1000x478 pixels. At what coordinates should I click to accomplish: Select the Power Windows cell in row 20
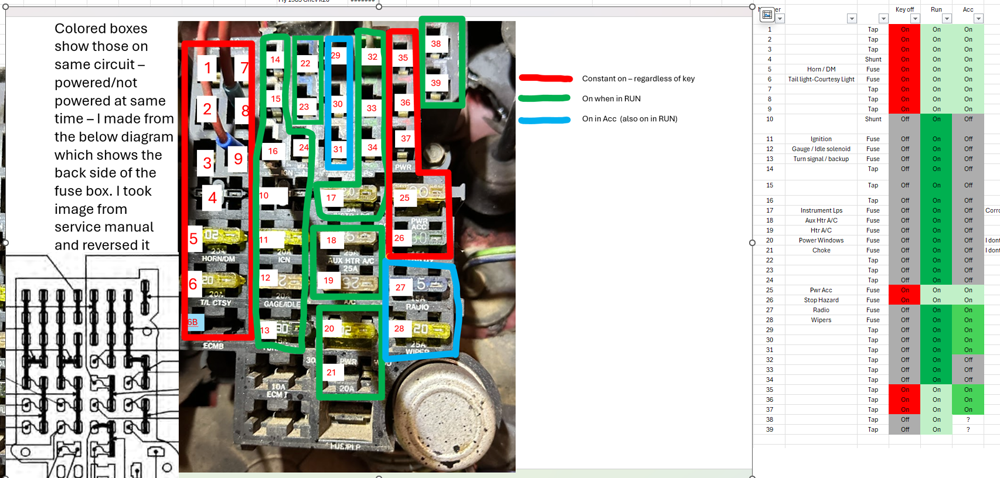pyautogui.click(x=820, y=240)
